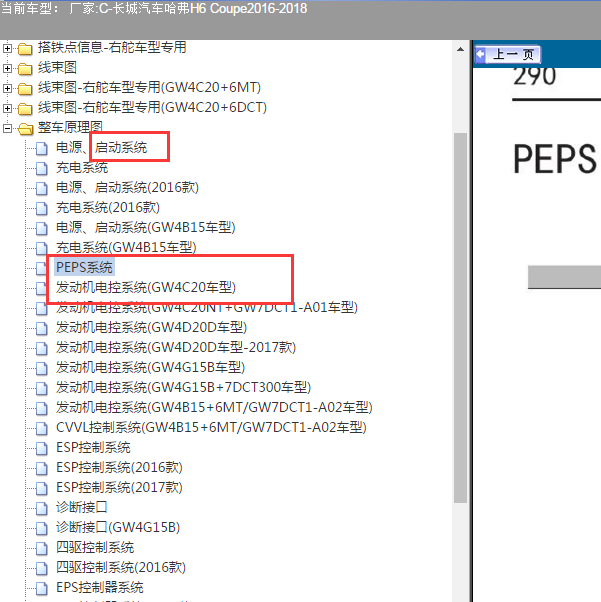
Task: Select the 四驱控制系统 entry
Action: pyautogui.click(x=95, y=547)
